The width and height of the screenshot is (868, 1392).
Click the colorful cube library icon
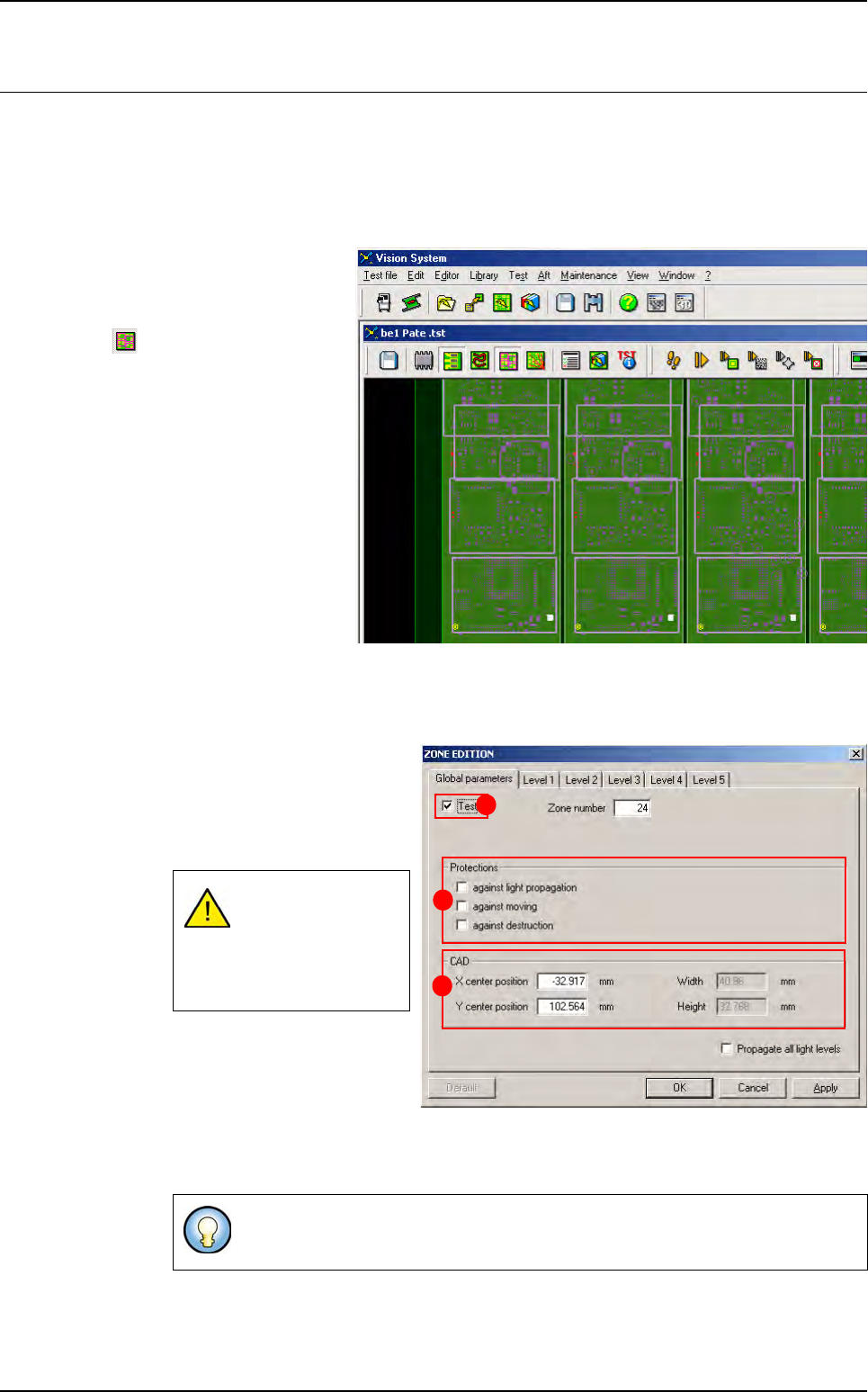pyautogui.click(x=531, y=303)
